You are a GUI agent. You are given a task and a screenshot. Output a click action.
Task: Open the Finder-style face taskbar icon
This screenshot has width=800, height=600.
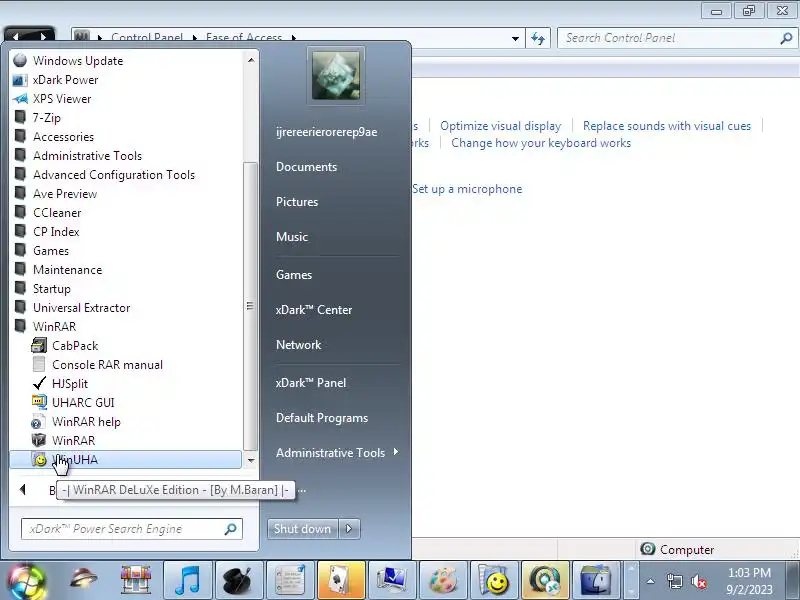coord(595,581)
